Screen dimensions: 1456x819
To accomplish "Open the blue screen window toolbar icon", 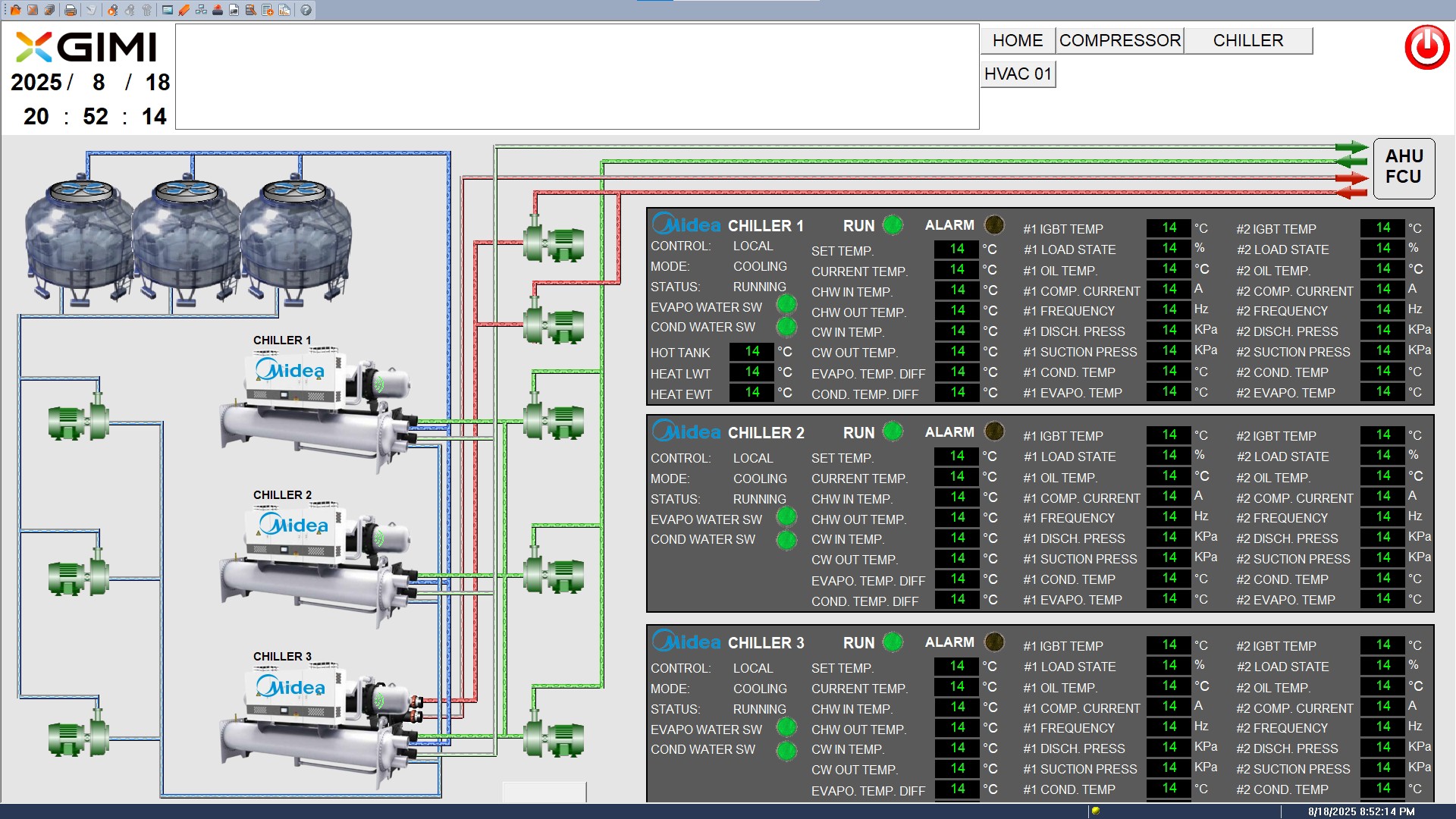I will (x=168, y=10).
